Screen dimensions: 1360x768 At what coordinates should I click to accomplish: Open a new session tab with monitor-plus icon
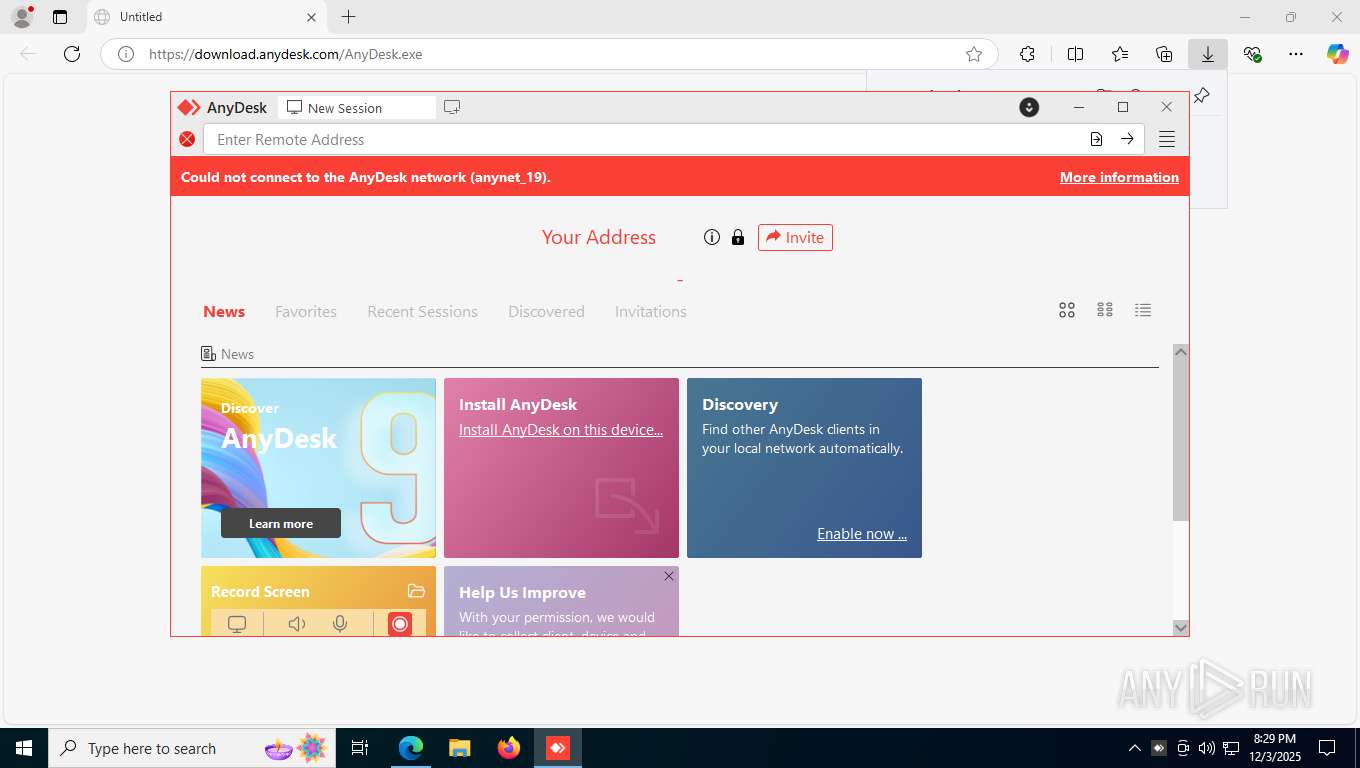coord(452,108)
